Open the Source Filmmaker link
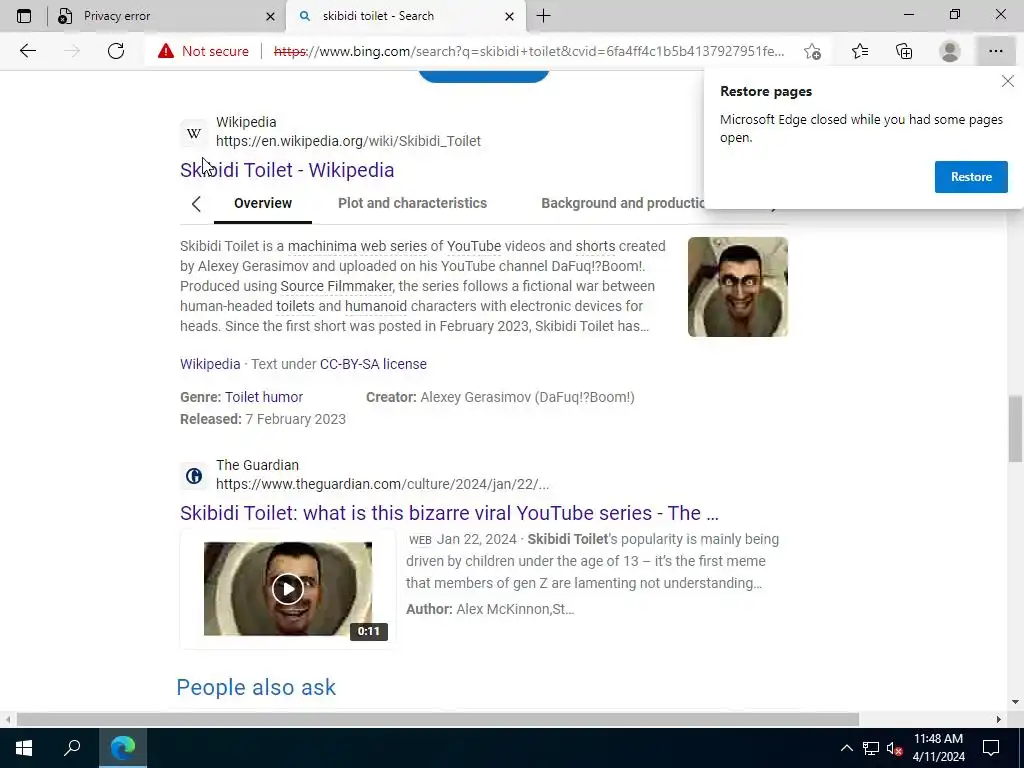The height and width of the screenshot is (768, 1024). coord(336,286)
